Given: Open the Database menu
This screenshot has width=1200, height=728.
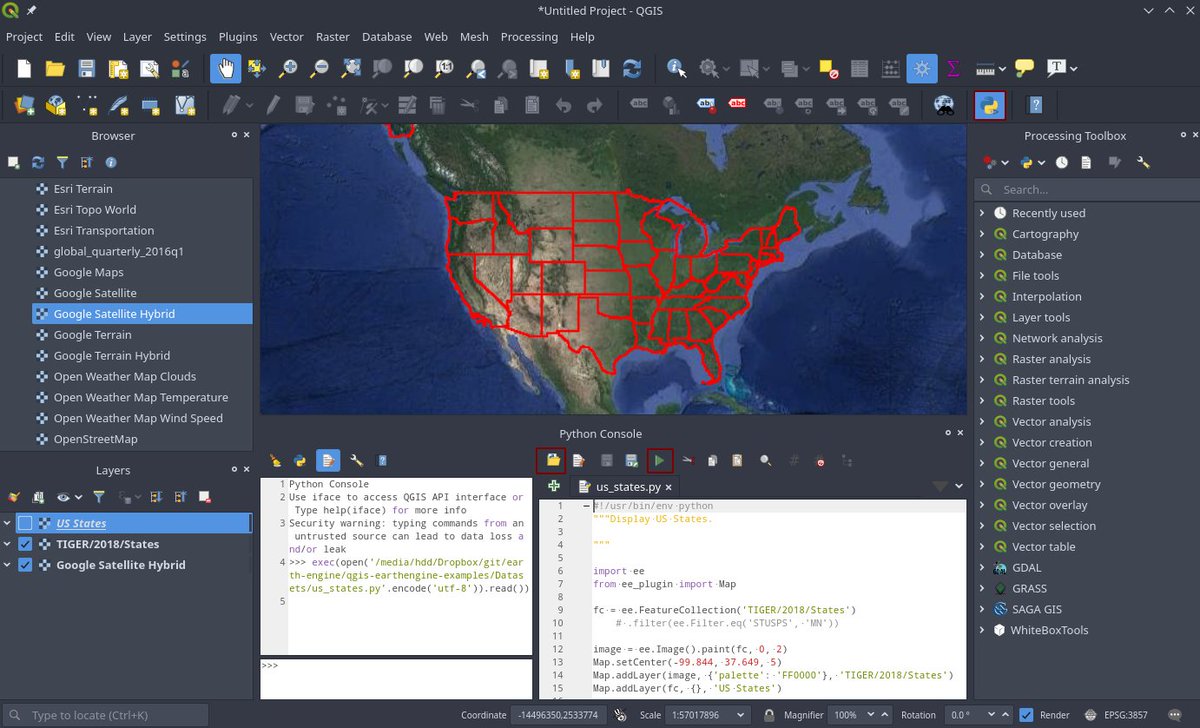Looking at the screenshot, I should coord(387,37).
